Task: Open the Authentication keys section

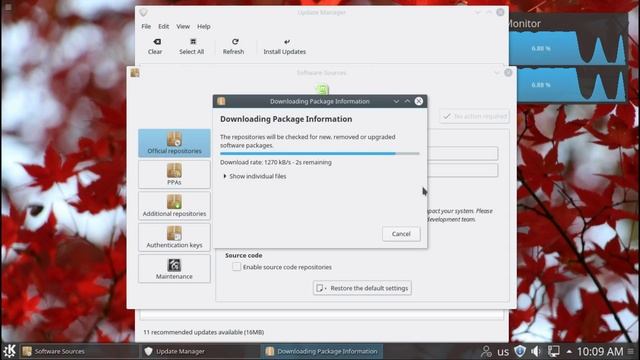Action: tap(174, 237)
